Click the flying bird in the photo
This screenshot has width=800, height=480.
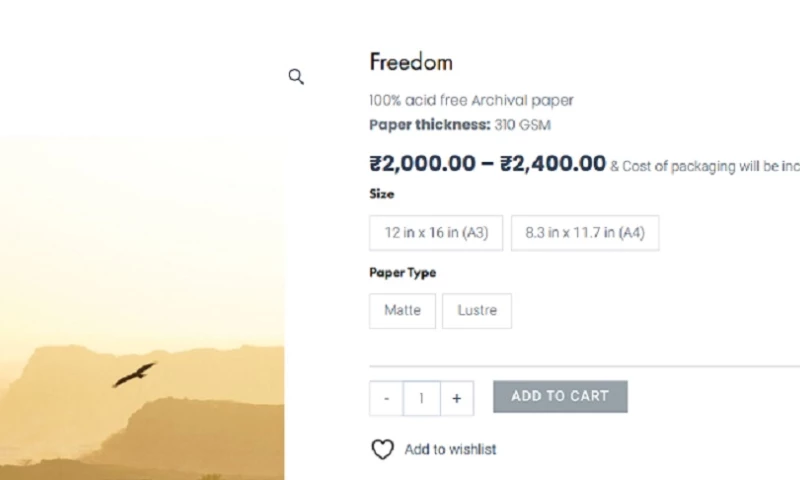135,374
